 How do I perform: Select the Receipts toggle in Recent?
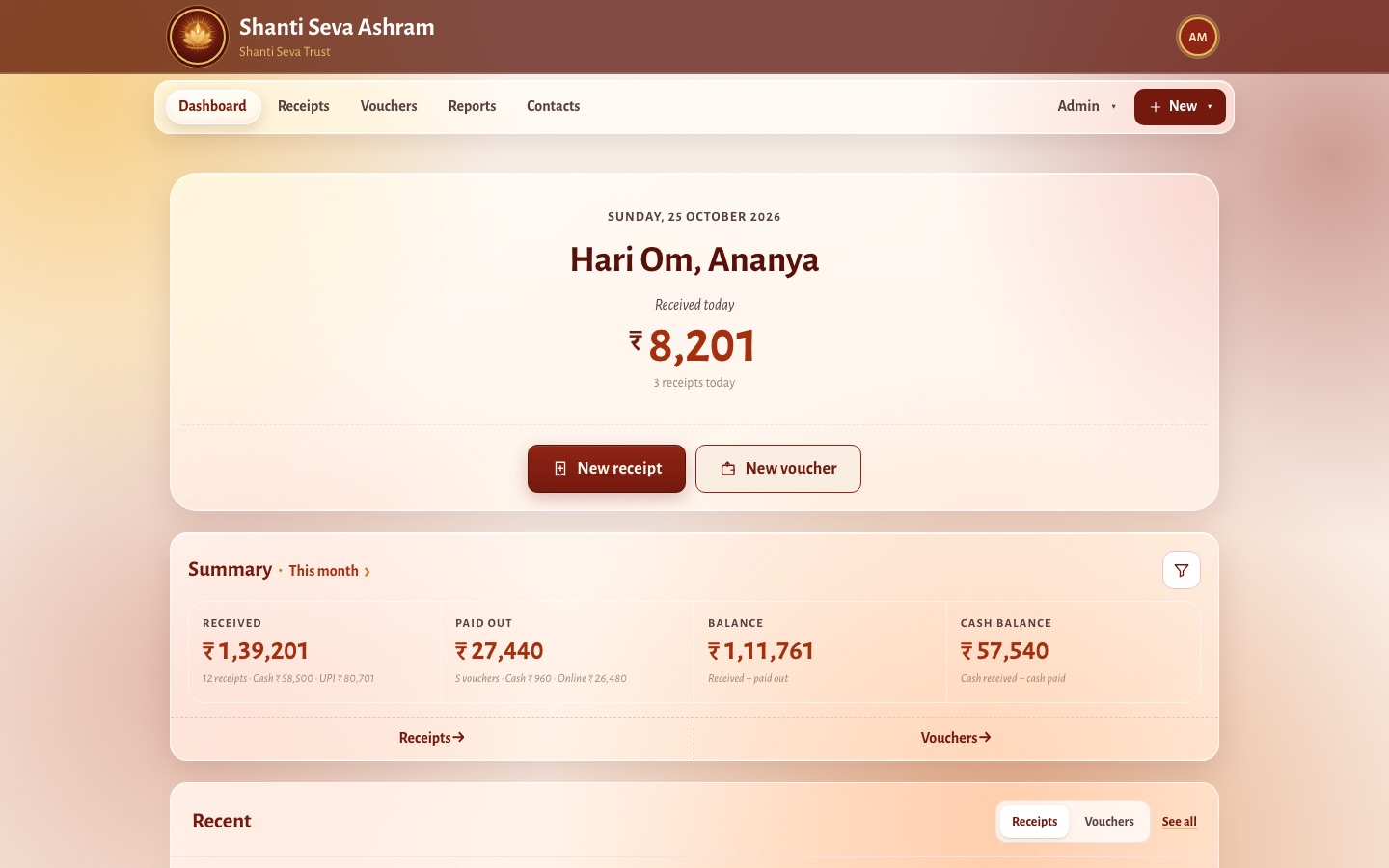1034,822
